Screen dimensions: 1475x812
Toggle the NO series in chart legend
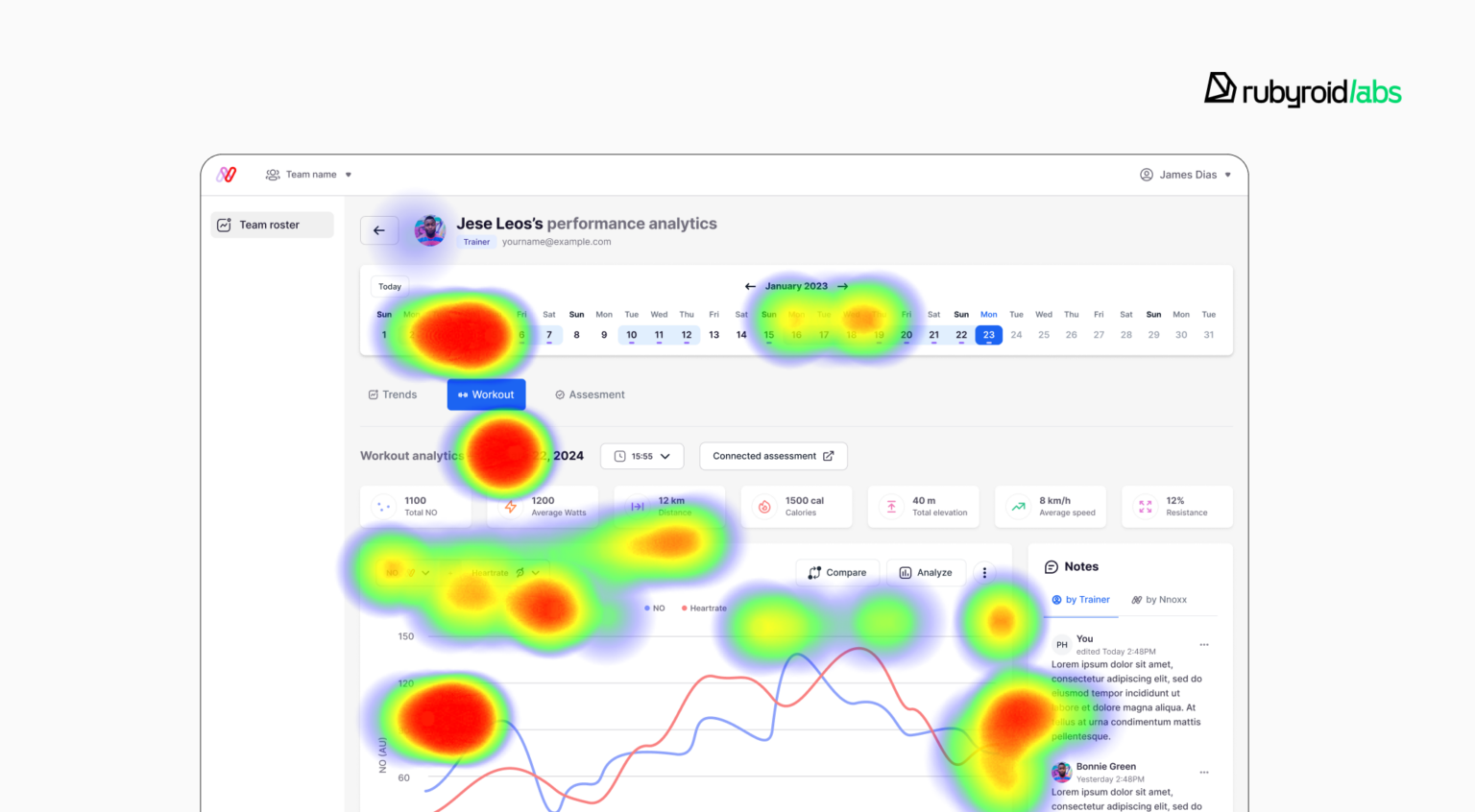point(653,608)
